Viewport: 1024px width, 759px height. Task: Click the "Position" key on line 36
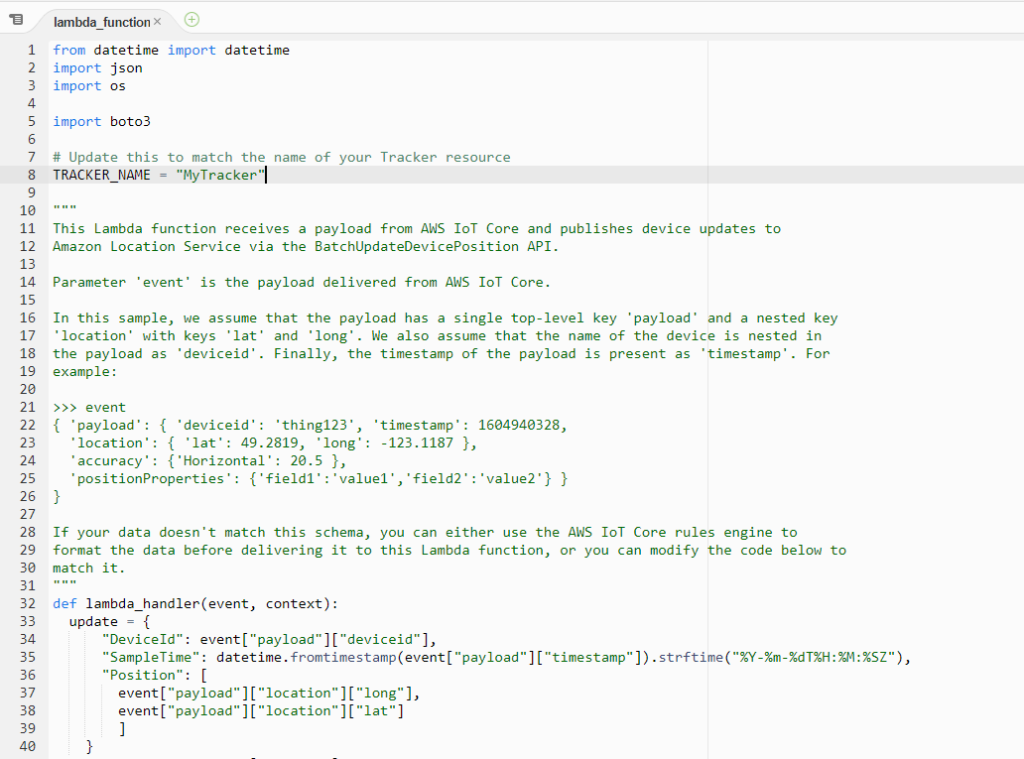(142, 675)
